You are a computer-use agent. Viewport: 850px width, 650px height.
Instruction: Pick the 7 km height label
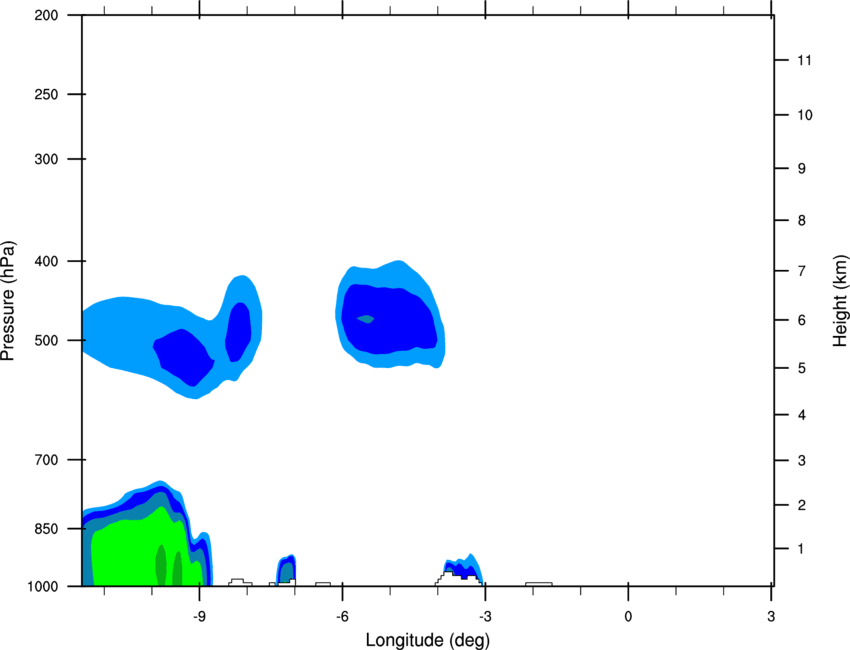tap(801, 271)
